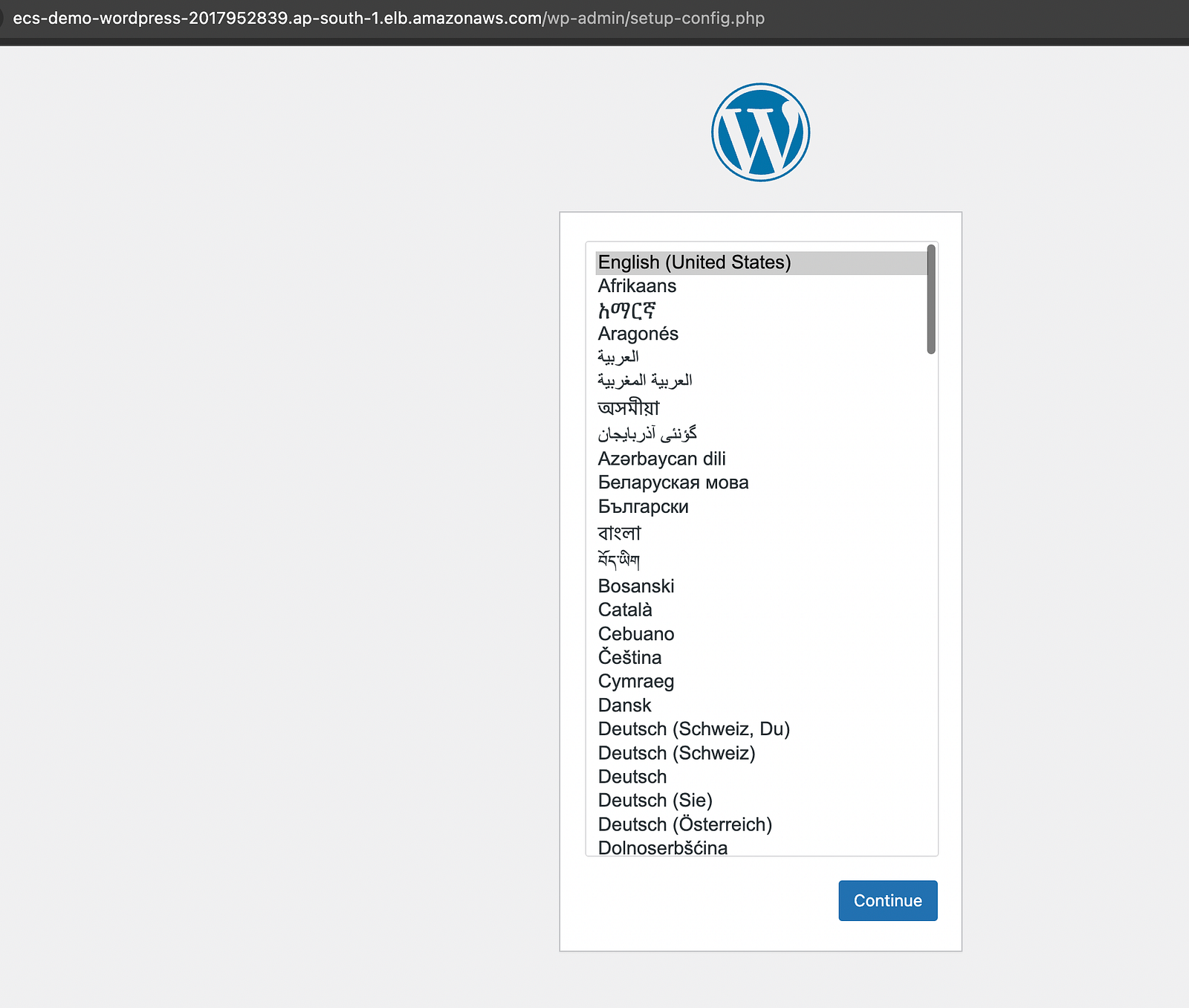Select the Assamese অসমীয়া option
Viewport: 1189px width, 1008px height.
point(761,407)
